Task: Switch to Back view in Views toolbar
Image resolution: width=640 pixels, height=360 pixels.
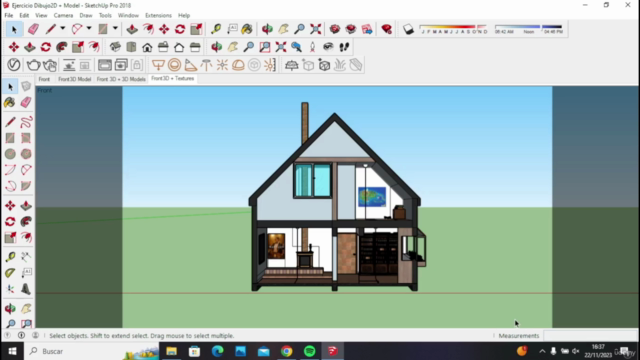Action: tap(179, 47)
